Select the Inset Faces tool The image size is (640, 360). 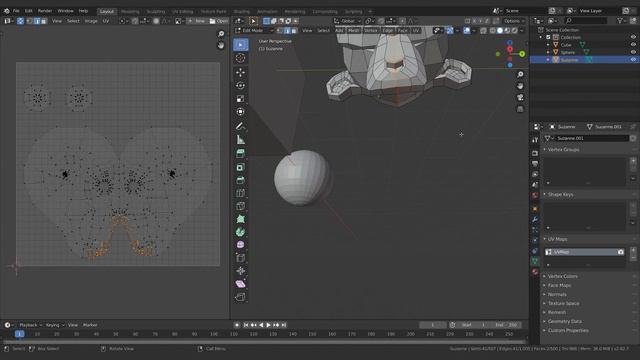coord(240,167)
